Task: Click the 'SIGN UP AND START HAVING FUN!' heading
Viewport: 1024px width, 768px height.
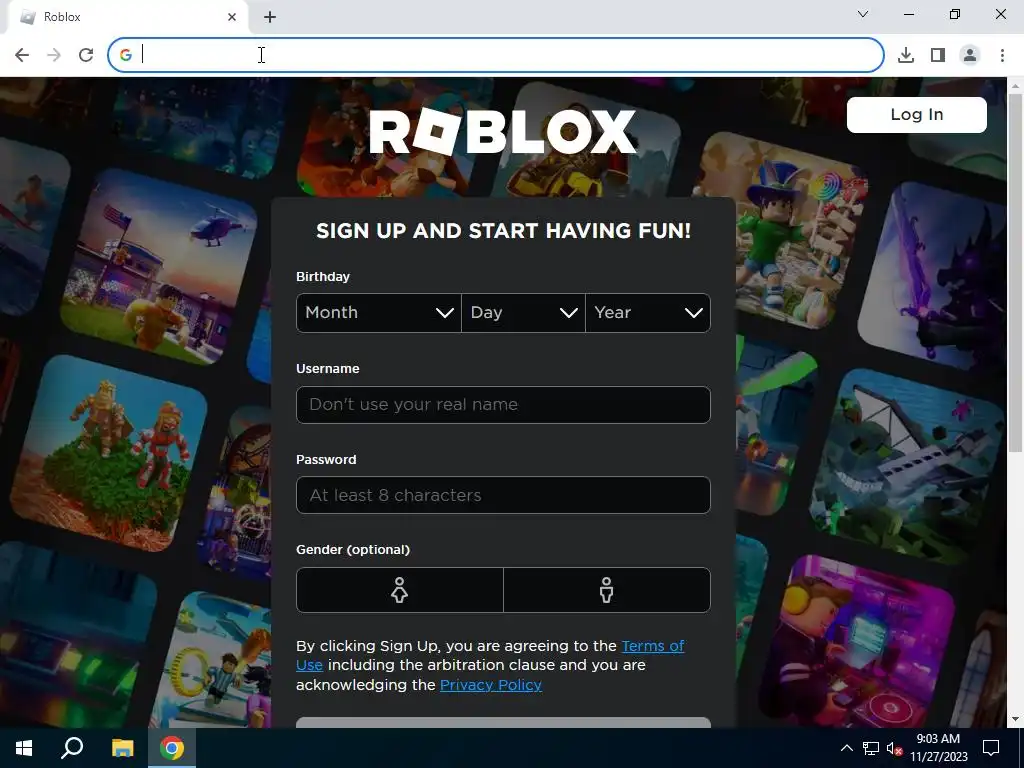Action: [x=504, y=231]
